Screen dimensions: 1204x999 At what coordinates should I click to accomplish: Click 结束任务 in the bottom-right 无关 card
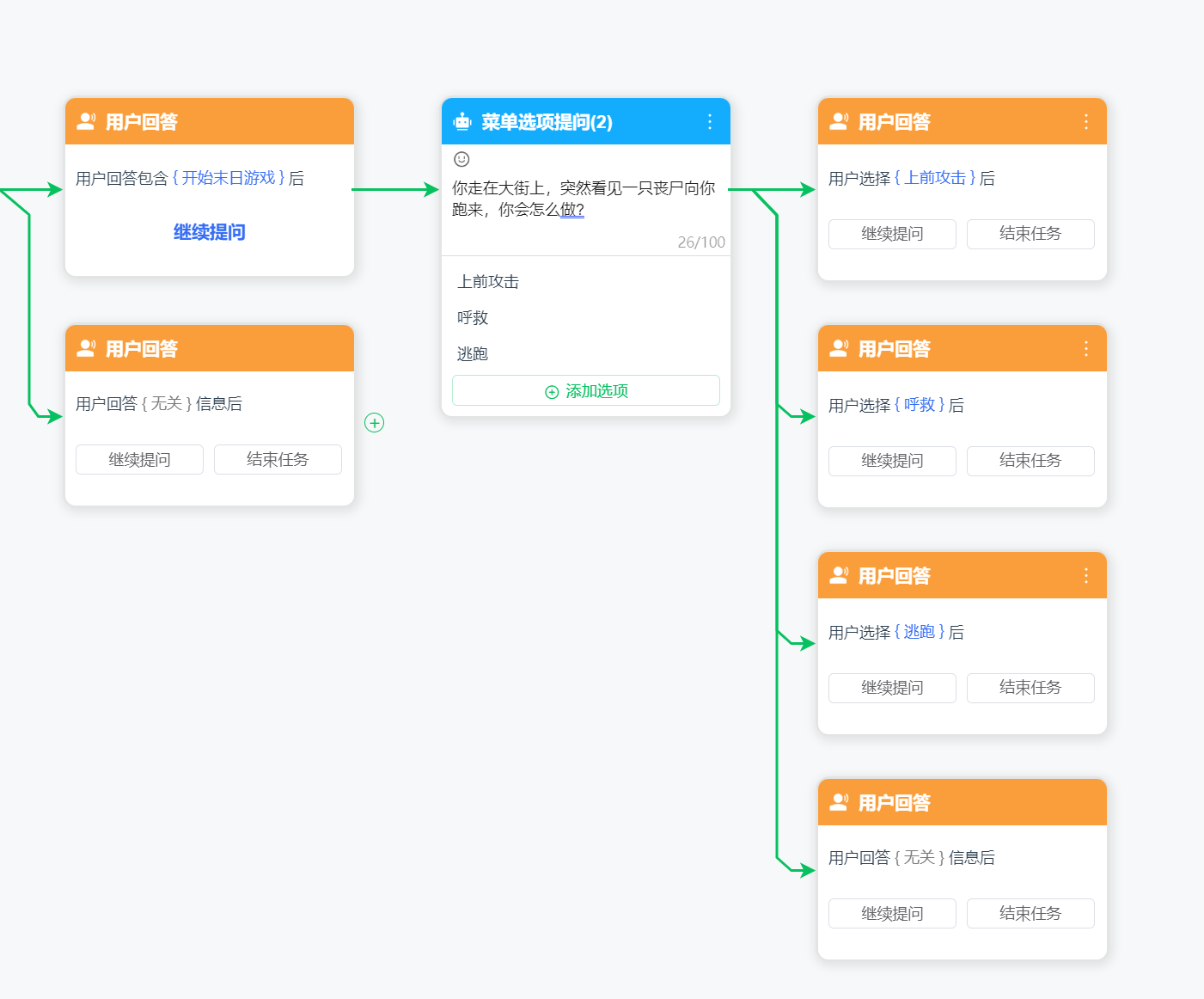coord(1030,914)
